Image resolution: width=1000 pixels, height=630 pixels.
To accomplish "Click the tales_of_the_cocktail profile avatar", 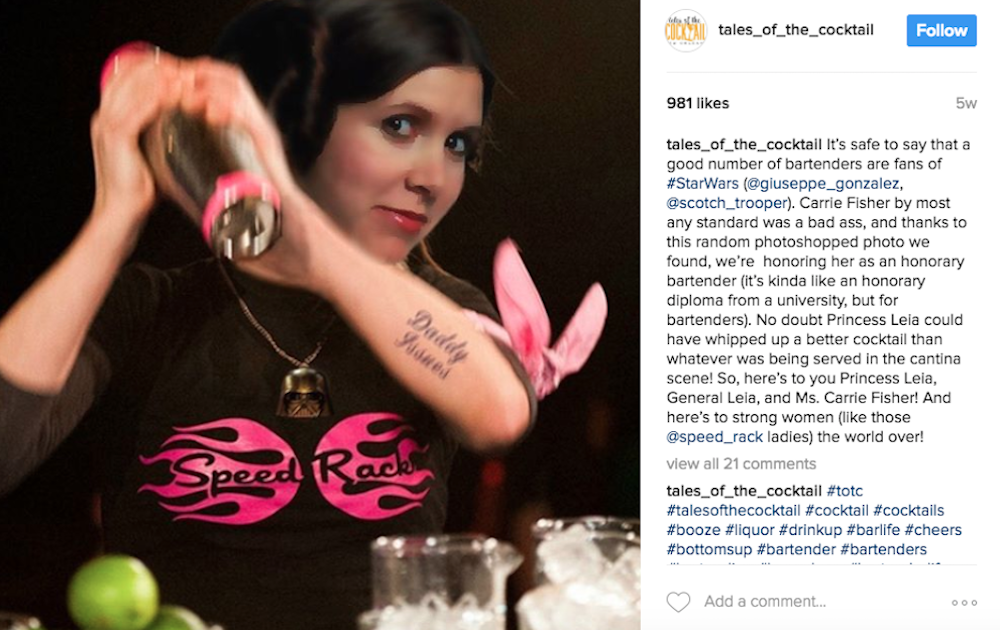I will pyautogui.click(x=686, y=31).
